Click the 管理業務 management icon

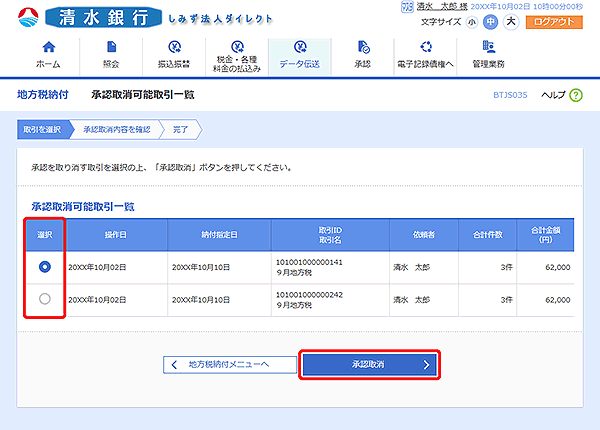click(489, 47)
